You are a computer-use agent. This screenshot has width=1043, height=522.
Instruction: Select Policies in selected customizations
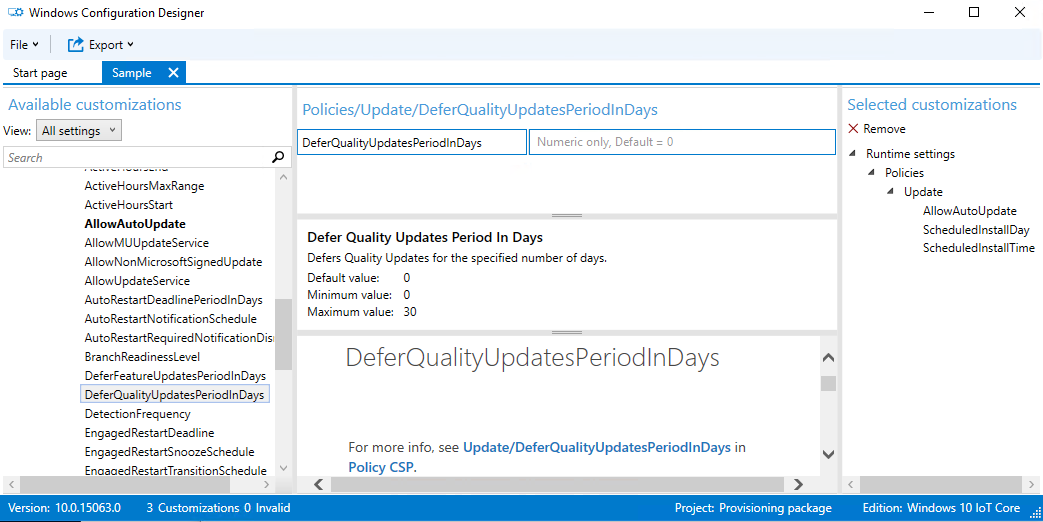pyautogui.click(x=904, y=173)
